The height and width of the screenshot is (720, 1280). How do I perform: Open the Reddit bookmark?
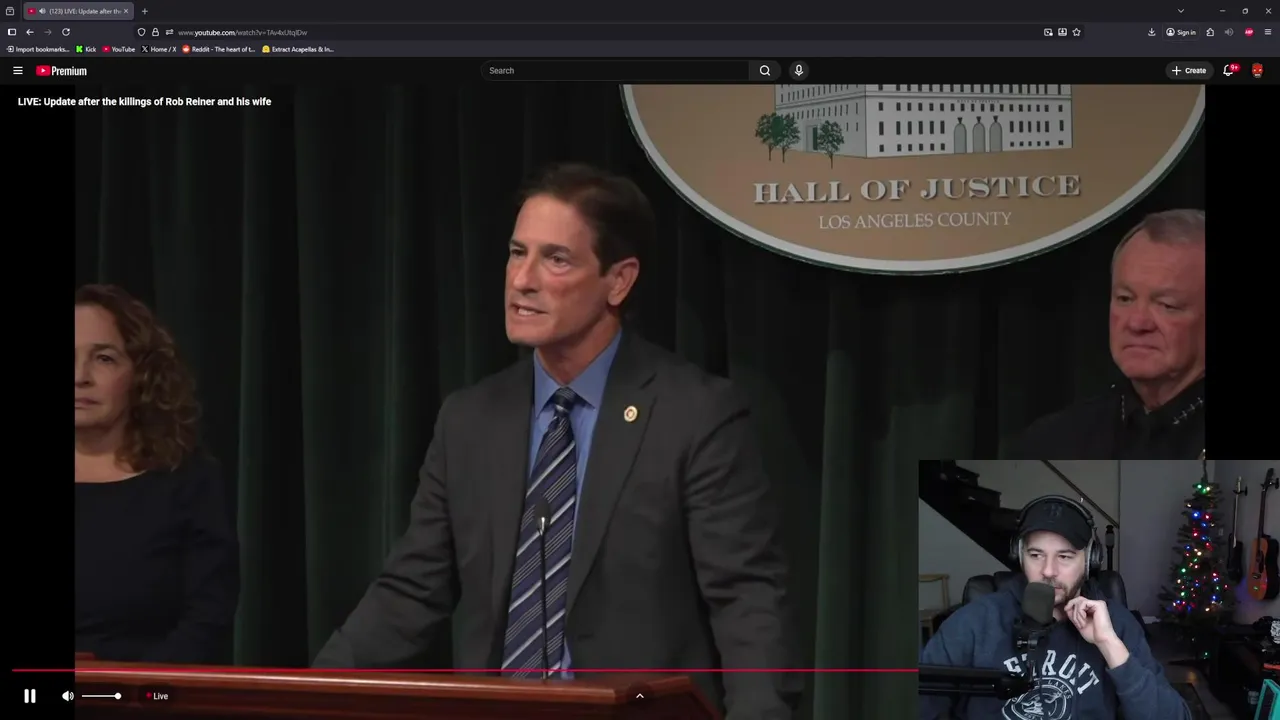pyautogui.click(x=219, y=49)
